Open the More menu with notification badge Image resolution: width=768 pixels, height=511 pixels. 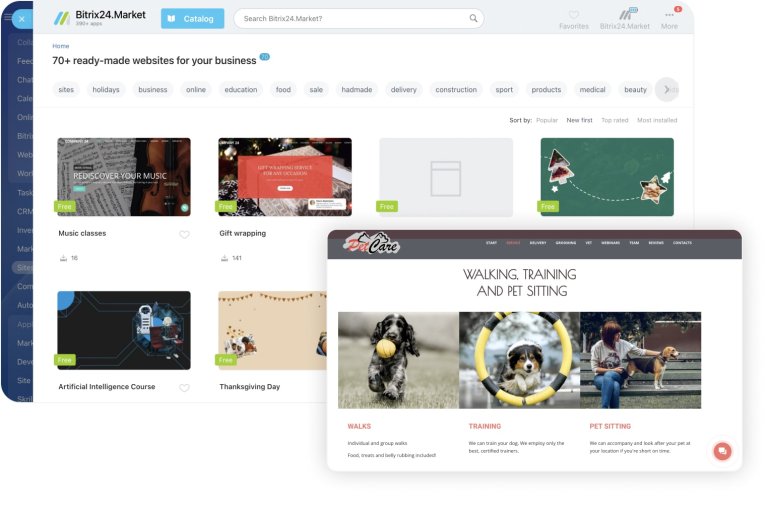669,15
